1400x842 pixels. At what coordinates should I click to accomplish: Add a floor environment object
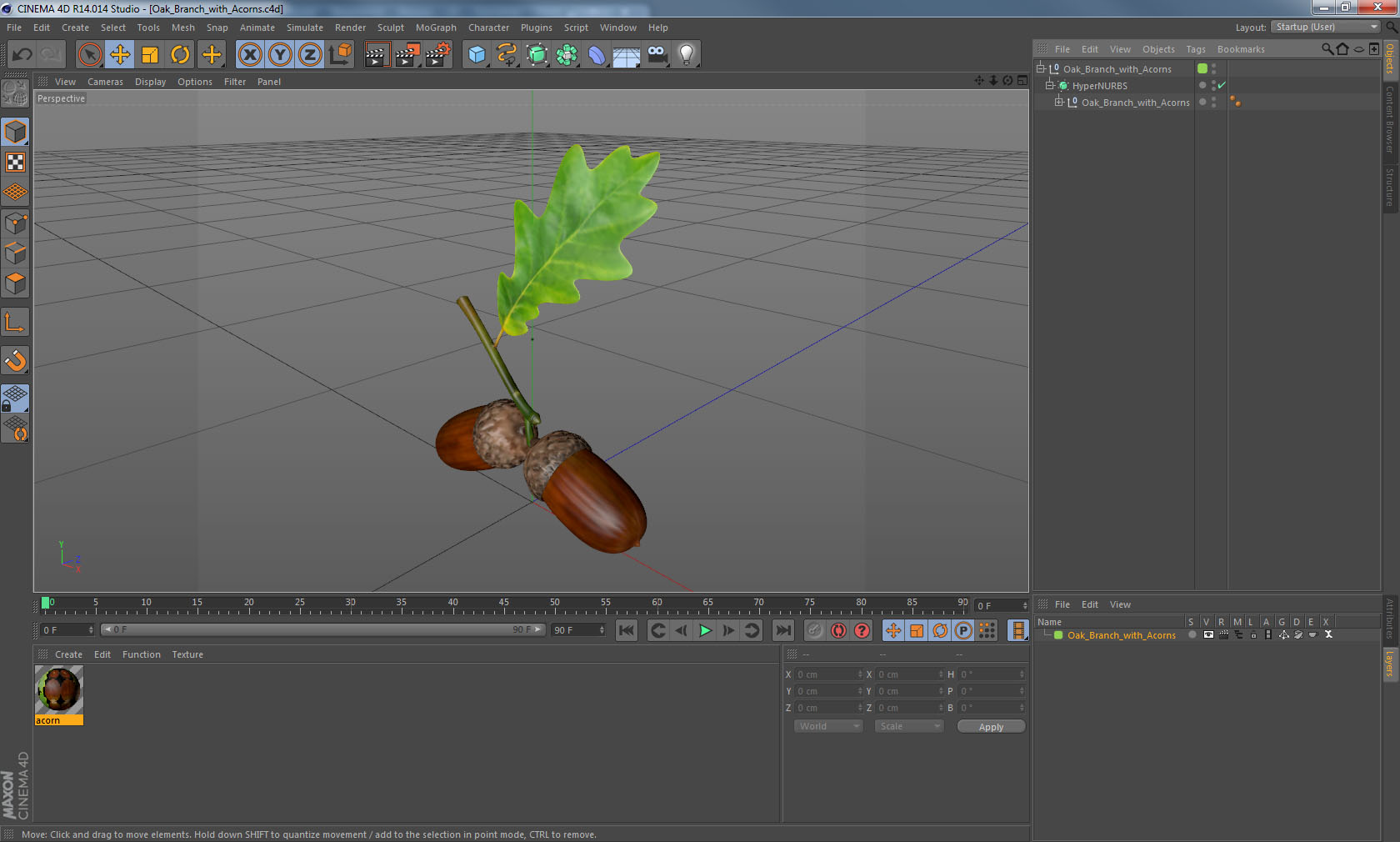click(627, 55)
